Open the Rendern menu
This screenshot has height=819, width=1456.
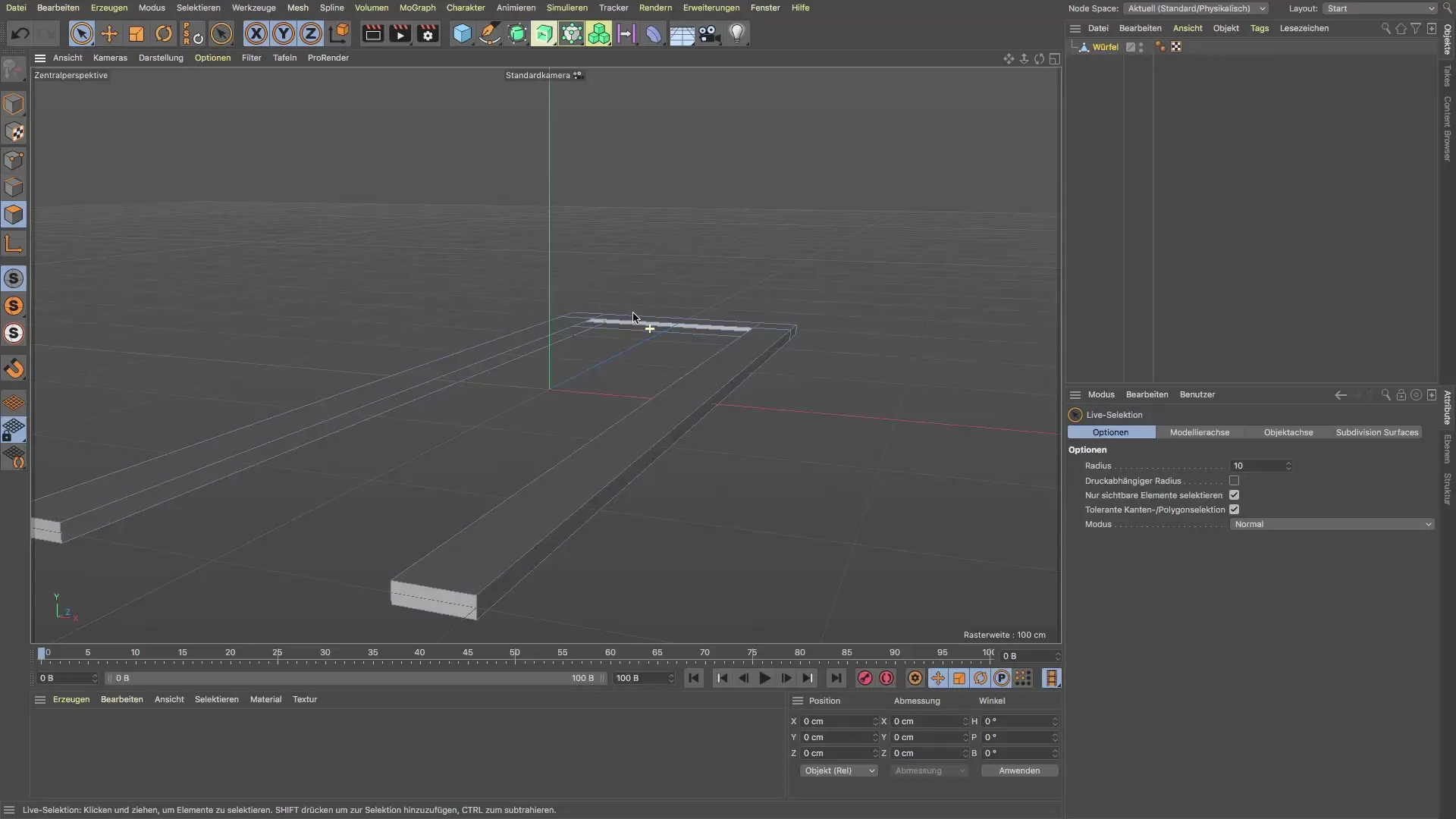655,8
